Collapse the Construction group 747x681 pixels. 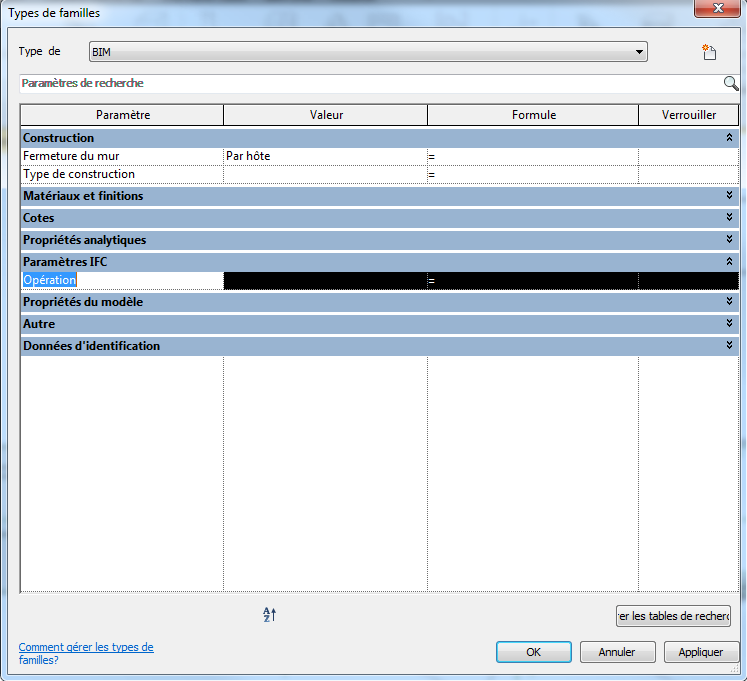(x=730, y=138)
